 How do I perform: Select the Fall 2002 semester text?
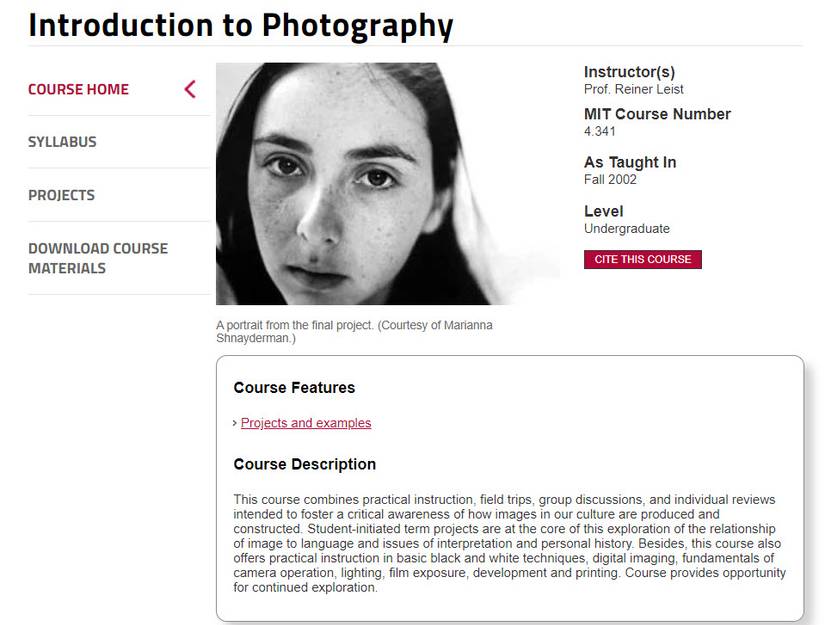point(610,178)
